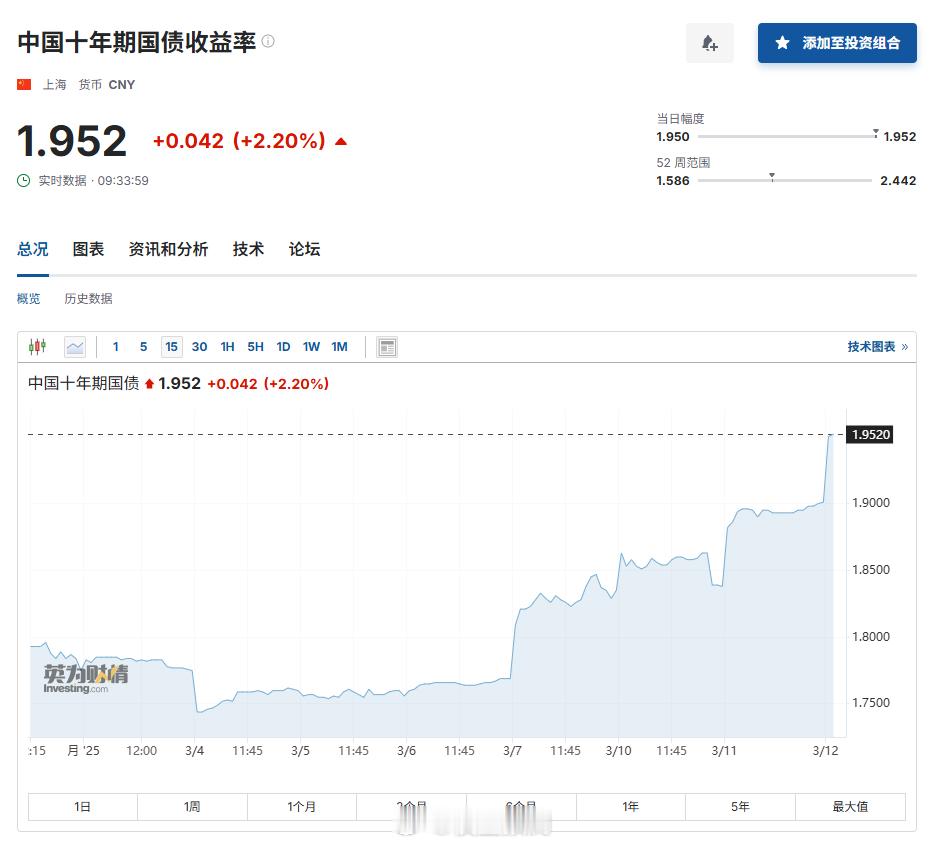The width and height of the screenshot is (948, 845).
Task: Open the 资讯和分析 tab
Action: [x=168, y=249]
